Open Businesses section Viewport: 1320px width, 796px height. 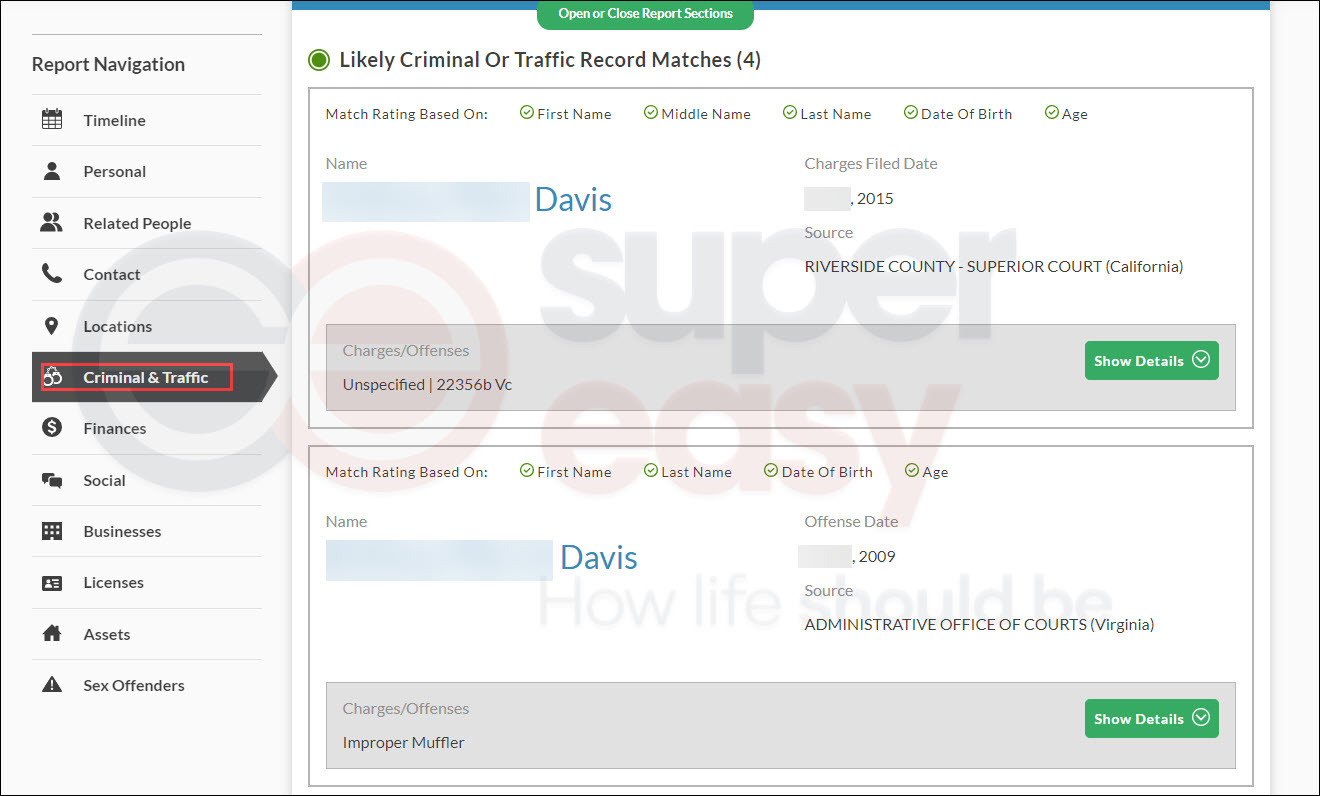coord(146,531)
